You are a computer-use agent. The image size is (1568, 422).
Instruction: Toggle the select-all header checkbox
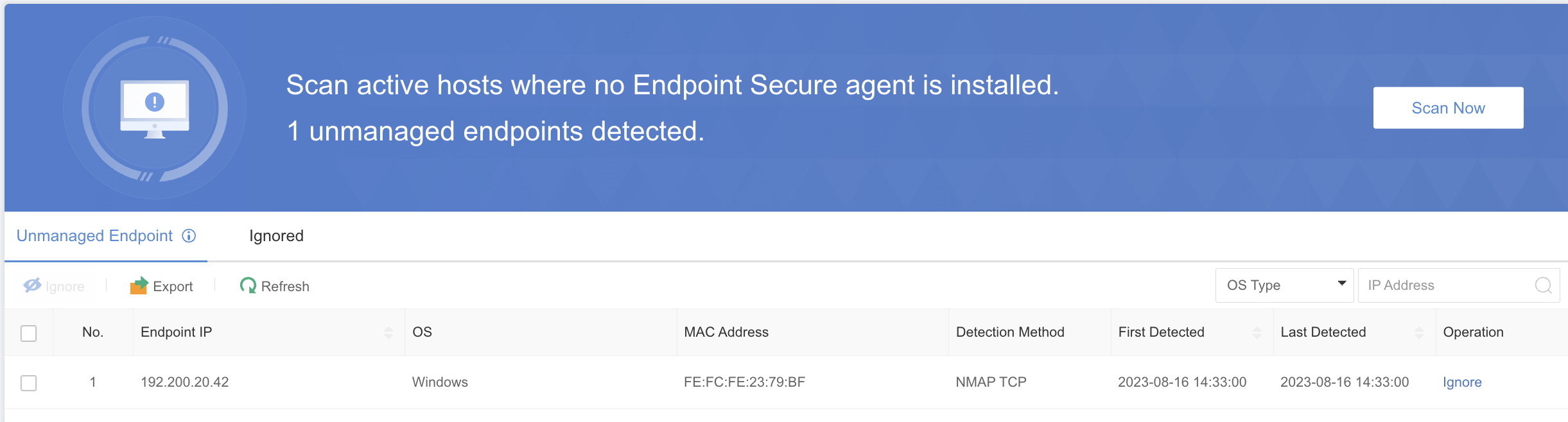pyautogui.click(x=29, y=333)
